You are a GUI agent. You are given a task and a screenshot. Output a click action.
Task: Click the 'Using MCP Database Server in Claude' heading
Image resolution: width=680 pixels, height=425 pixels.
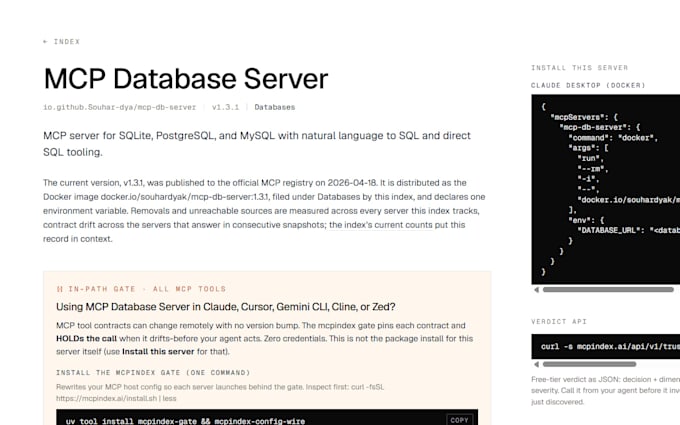[226, 307]
